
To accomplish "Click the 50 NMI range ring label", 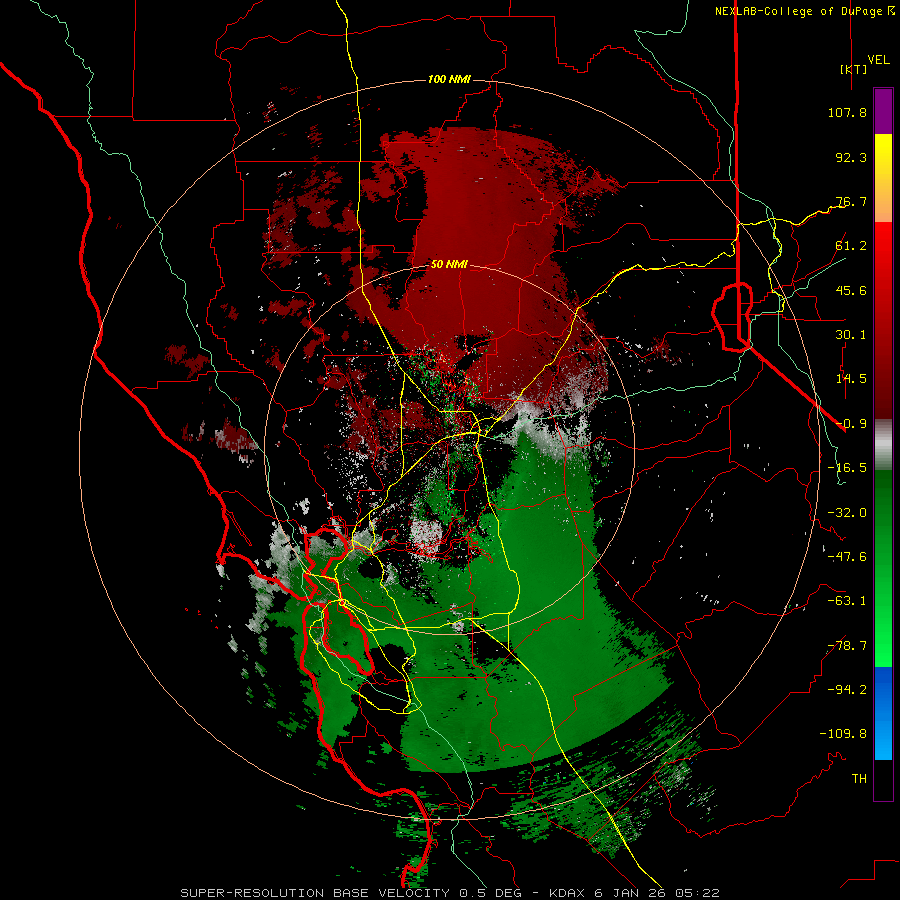I will coord(449,264).
